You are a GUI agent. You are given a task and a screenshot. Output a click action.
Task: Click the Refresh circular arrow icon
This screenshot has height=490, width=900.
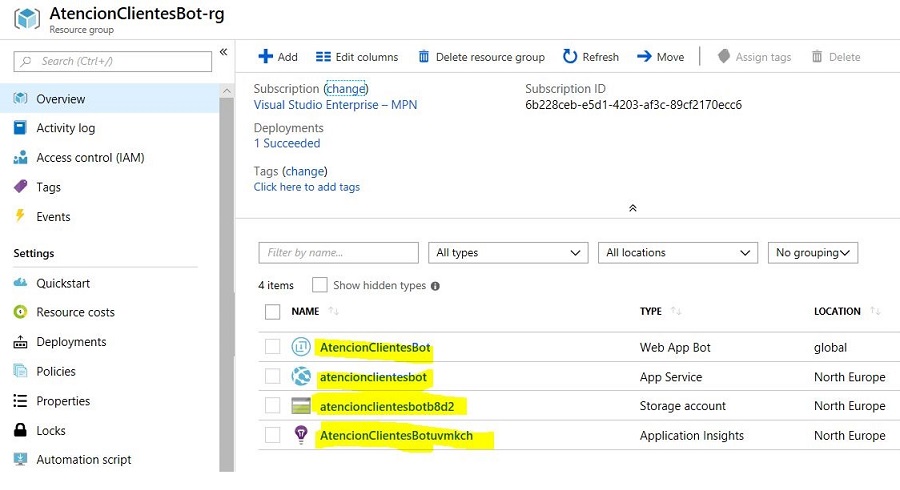pyautogui.click(x=569, y=56)
